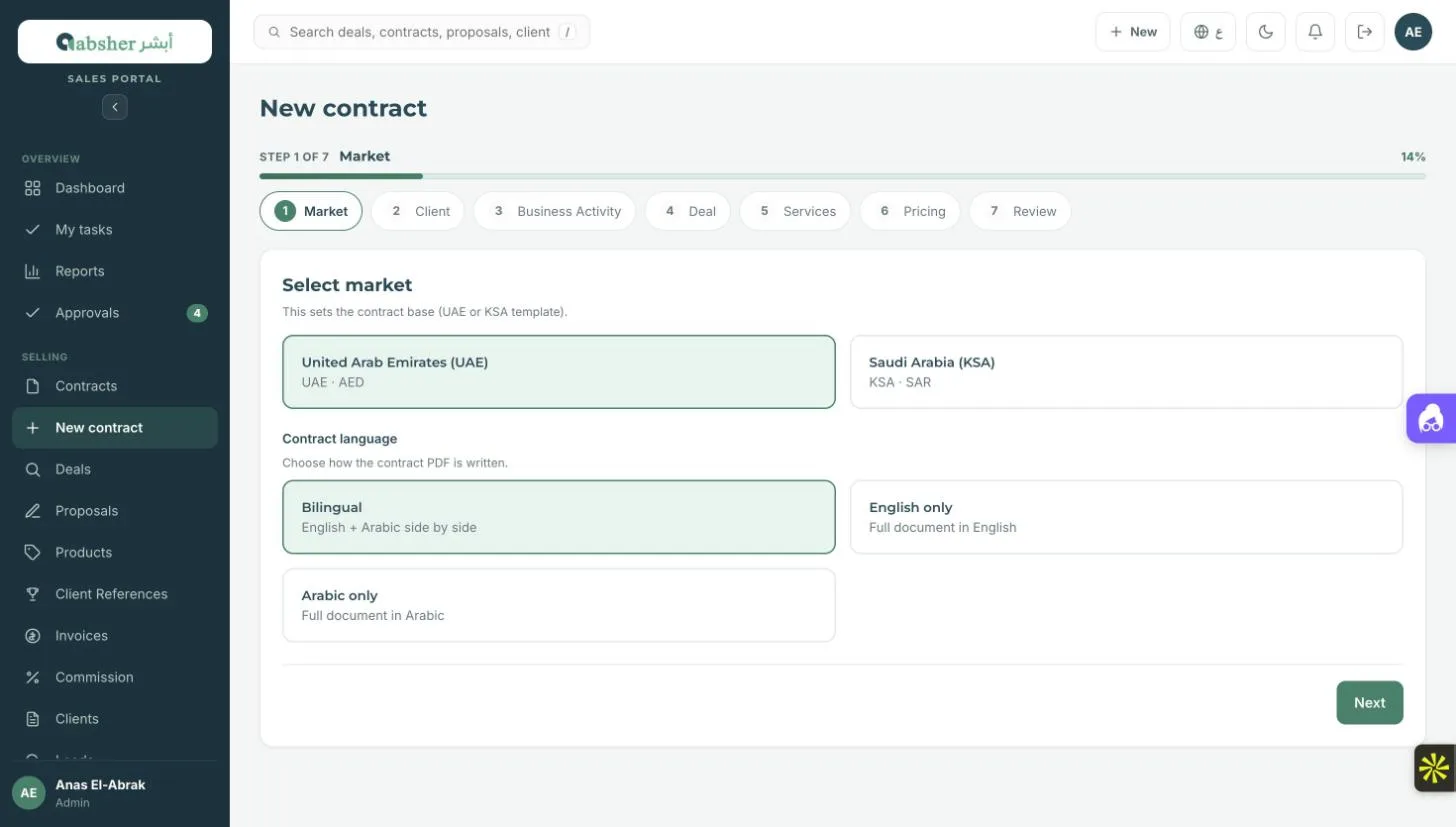This screenshot has width=1456, height=827.
Task: Click the Deals magnifier icon
Action: click(x=33, y=469)
